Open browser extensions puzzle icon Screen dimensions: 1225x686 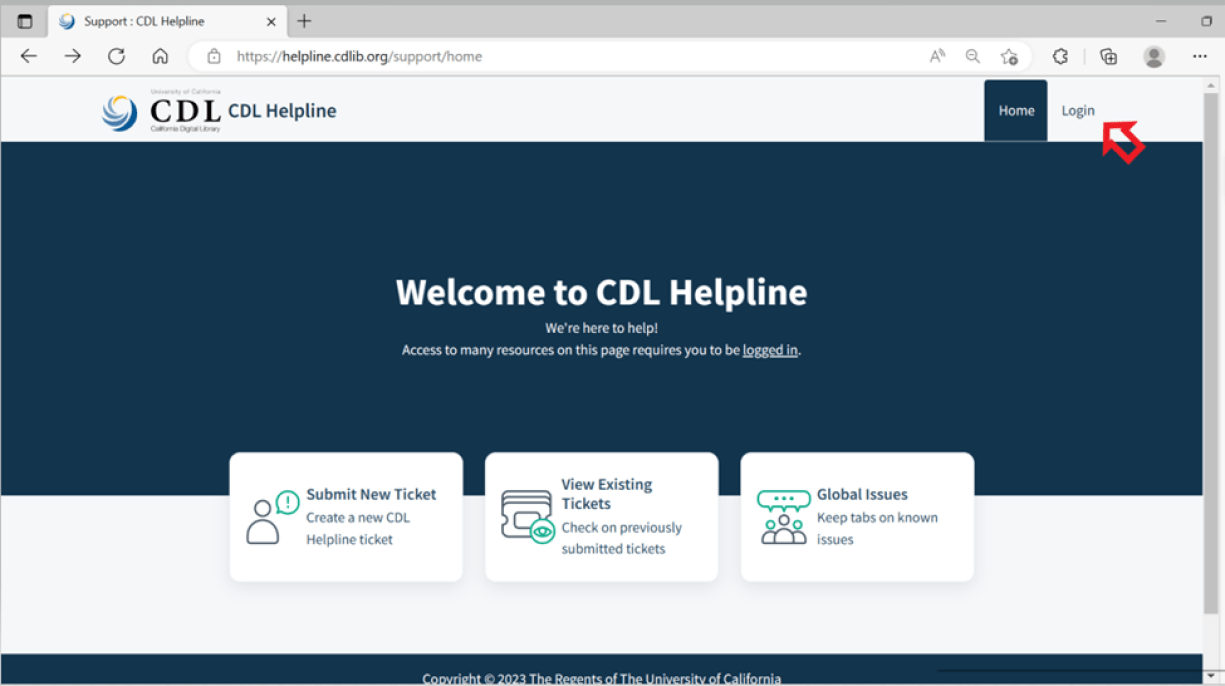(1060, 56)
